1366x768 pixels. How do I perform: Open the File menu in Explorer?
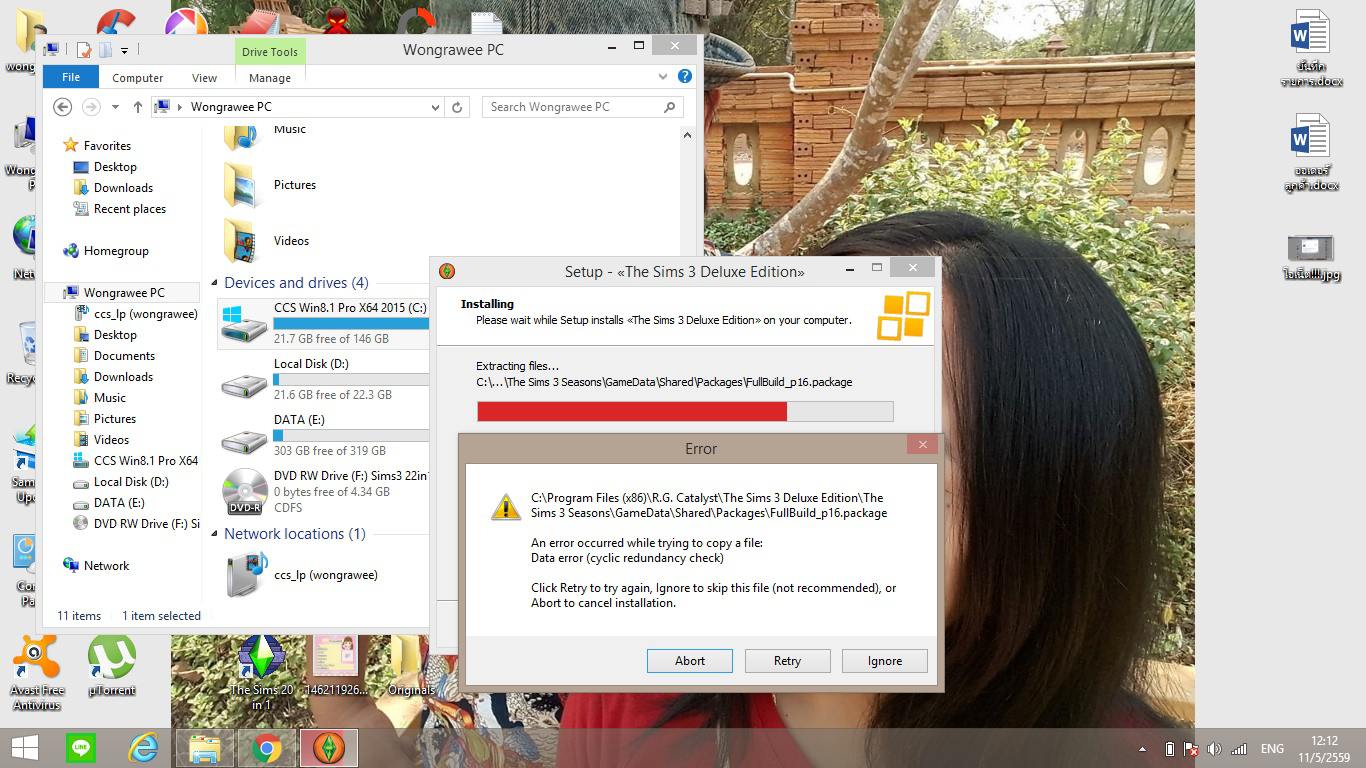71,78
